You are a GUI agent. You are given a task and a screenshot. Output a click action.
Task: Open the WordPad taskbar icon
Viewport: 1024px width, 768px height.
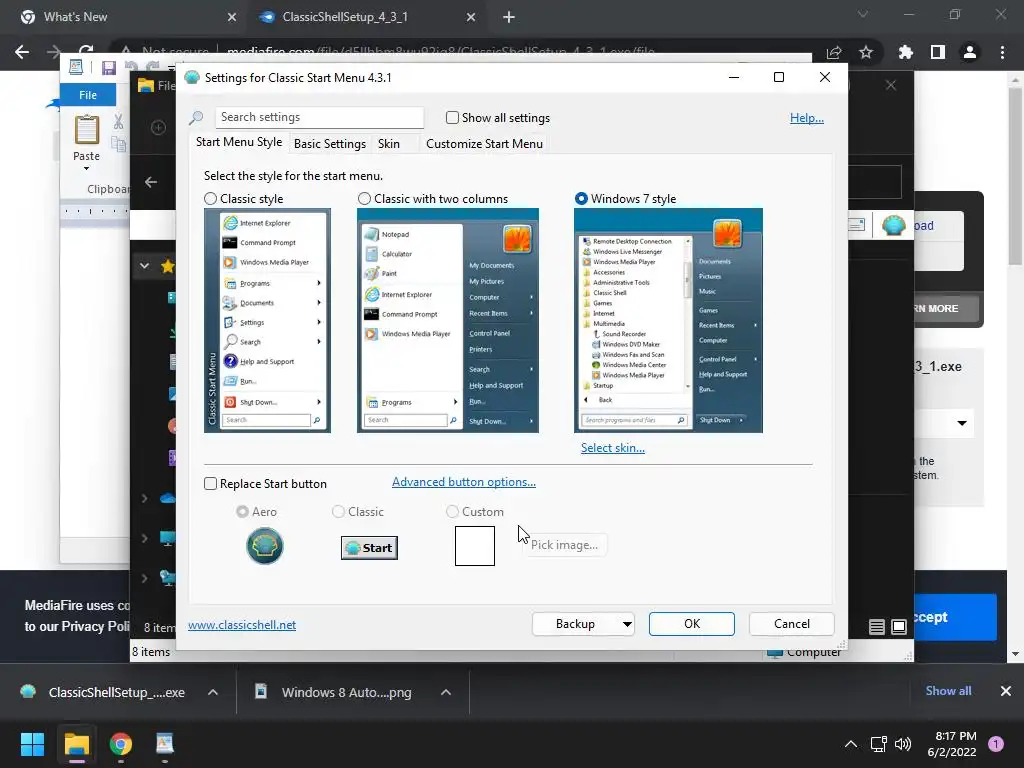pos(165,744)
